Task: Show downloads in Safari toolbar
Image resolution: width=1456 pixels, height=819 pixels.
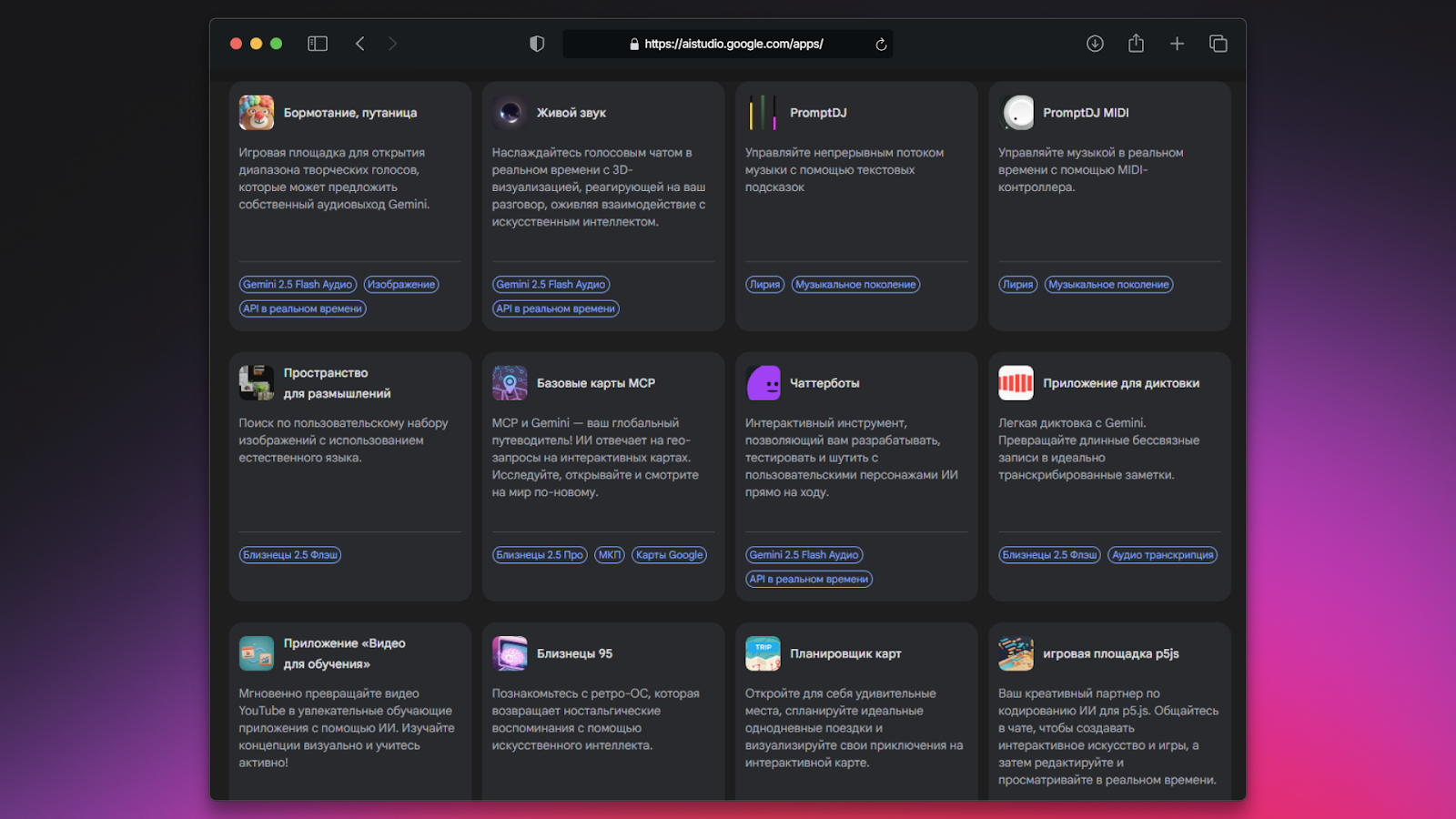Action: pyautogui.click(x=1095, y=44)
